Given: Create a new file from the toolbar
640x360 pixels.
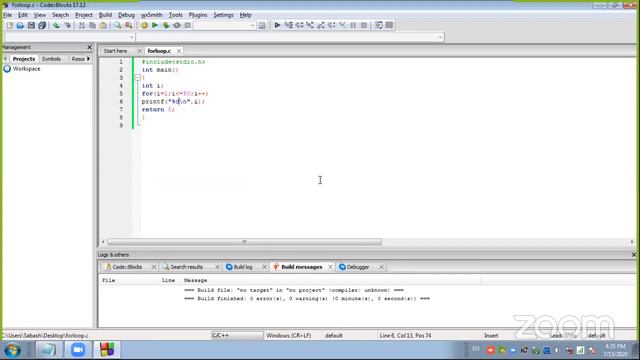Looking at the screenshot, I should tap(9, 25).
